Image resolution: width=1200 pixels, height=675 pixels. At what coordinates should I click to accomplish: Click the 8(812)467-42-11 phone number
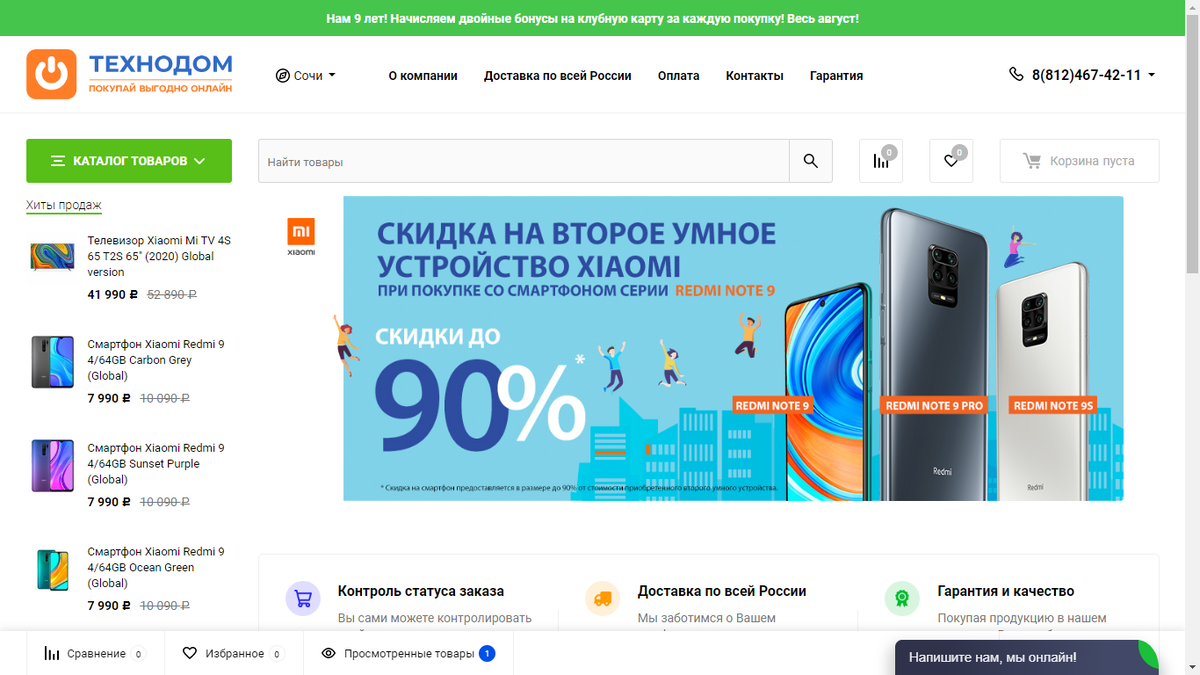(1086, 75)
